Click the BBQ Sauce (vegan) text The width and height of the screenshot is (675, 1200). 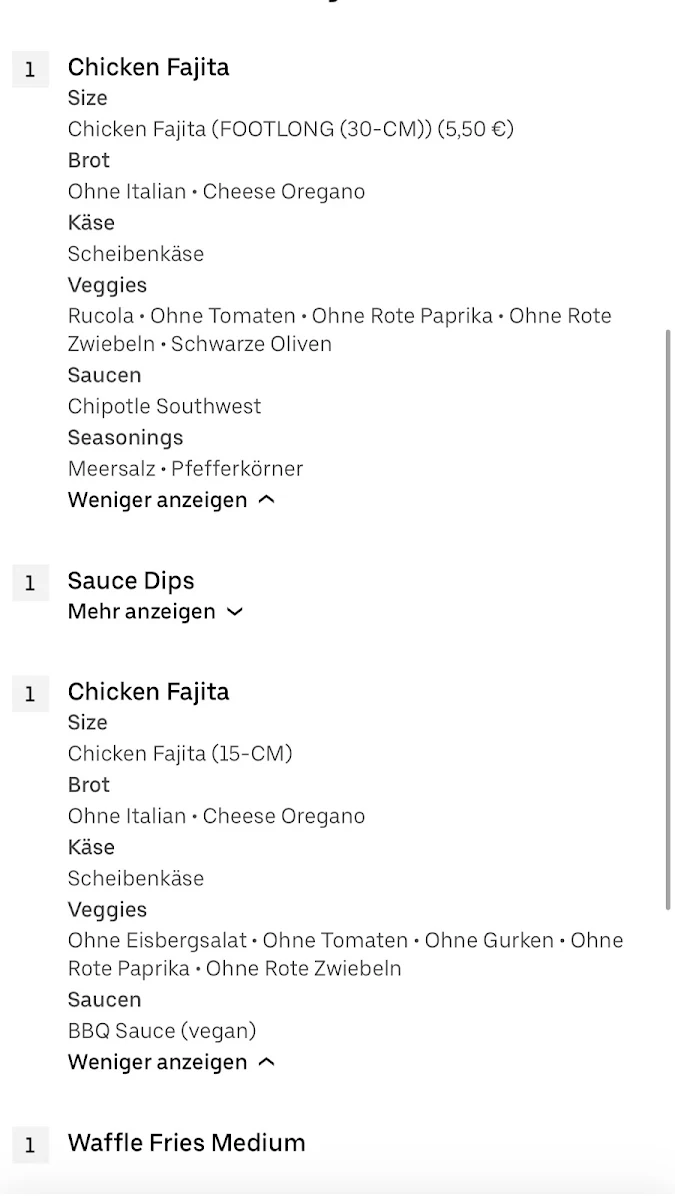point(162,1031)
